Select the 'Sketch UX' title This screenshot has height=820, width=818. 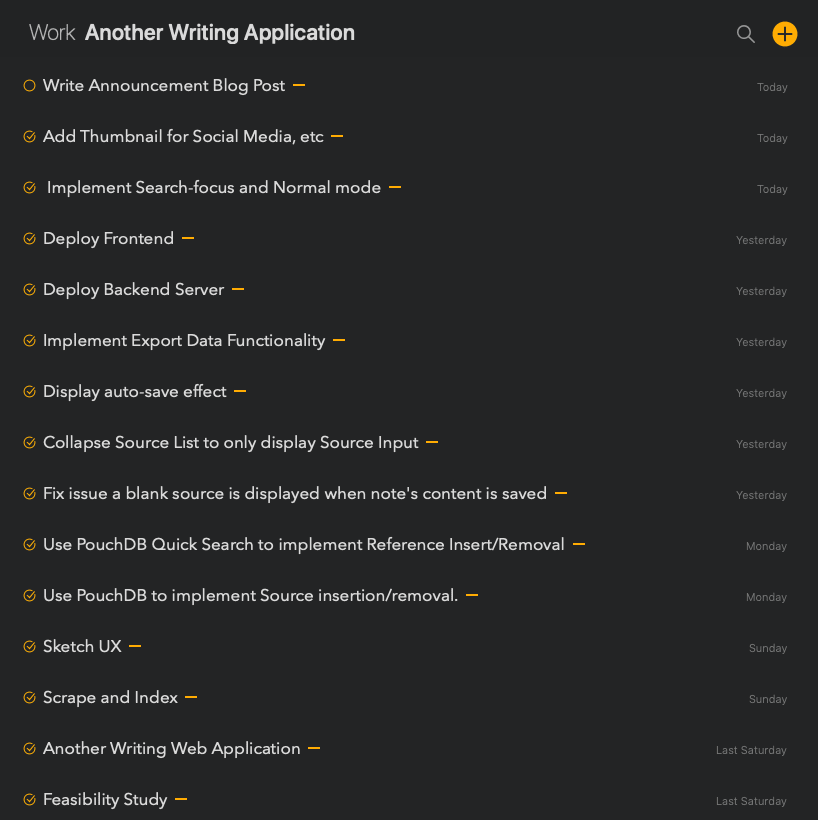pyautogui.click(x=82, y=646)
